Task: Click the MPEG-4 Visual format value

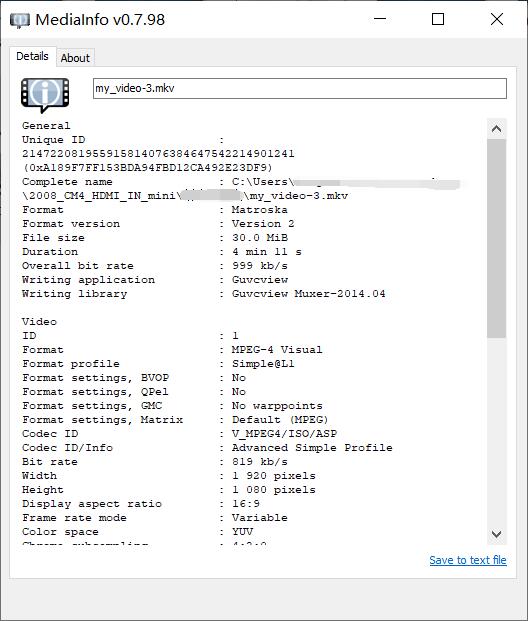Action: [277, 350]
